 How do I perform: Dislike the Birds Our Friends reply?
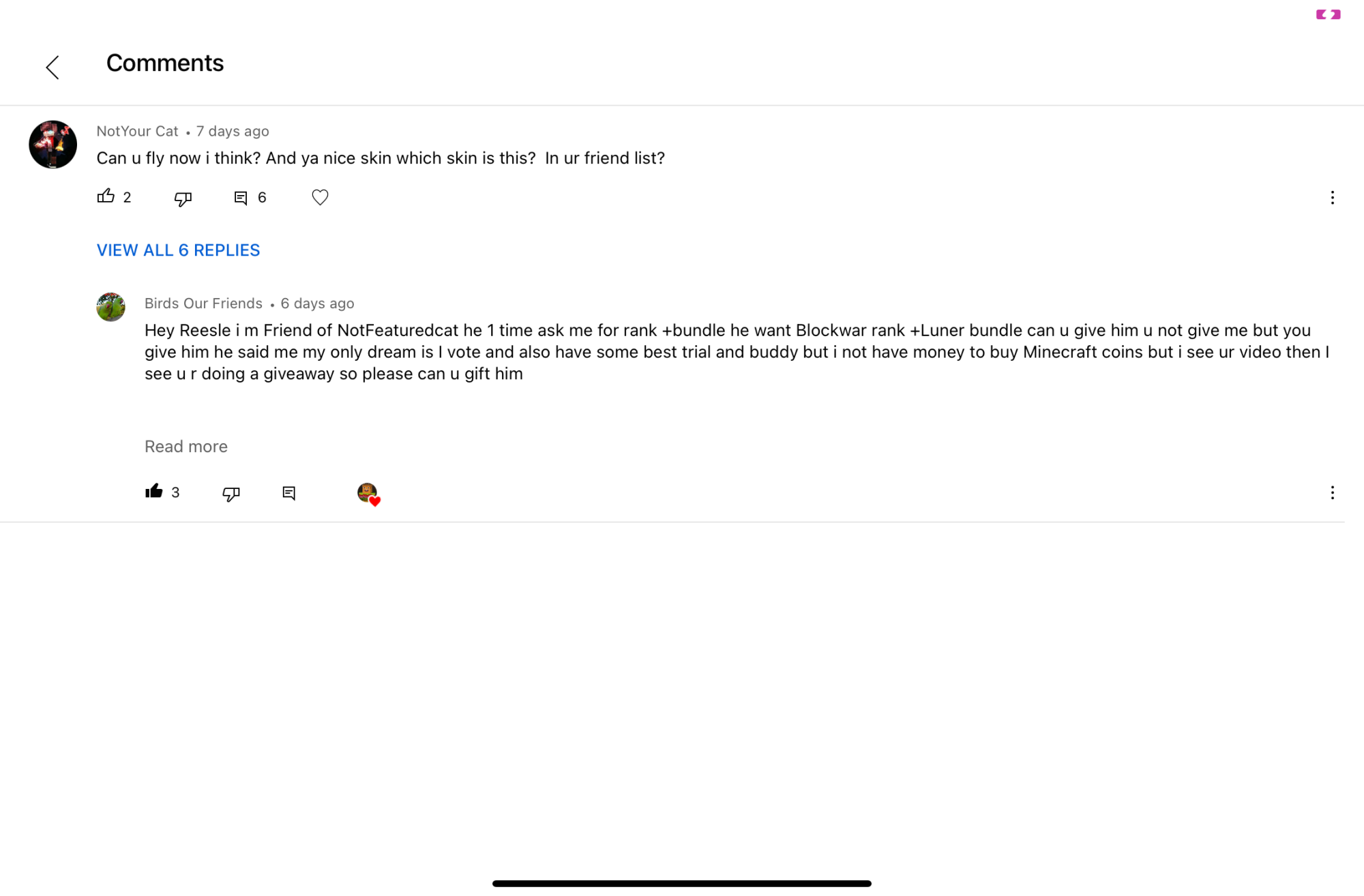coord(231,493)
